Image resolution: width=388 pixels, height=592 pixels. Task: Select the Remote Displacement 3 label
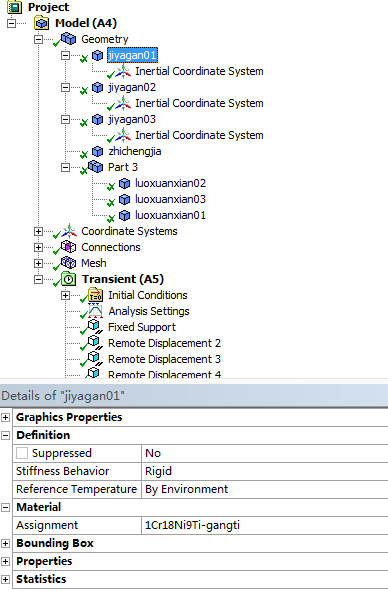164,359
